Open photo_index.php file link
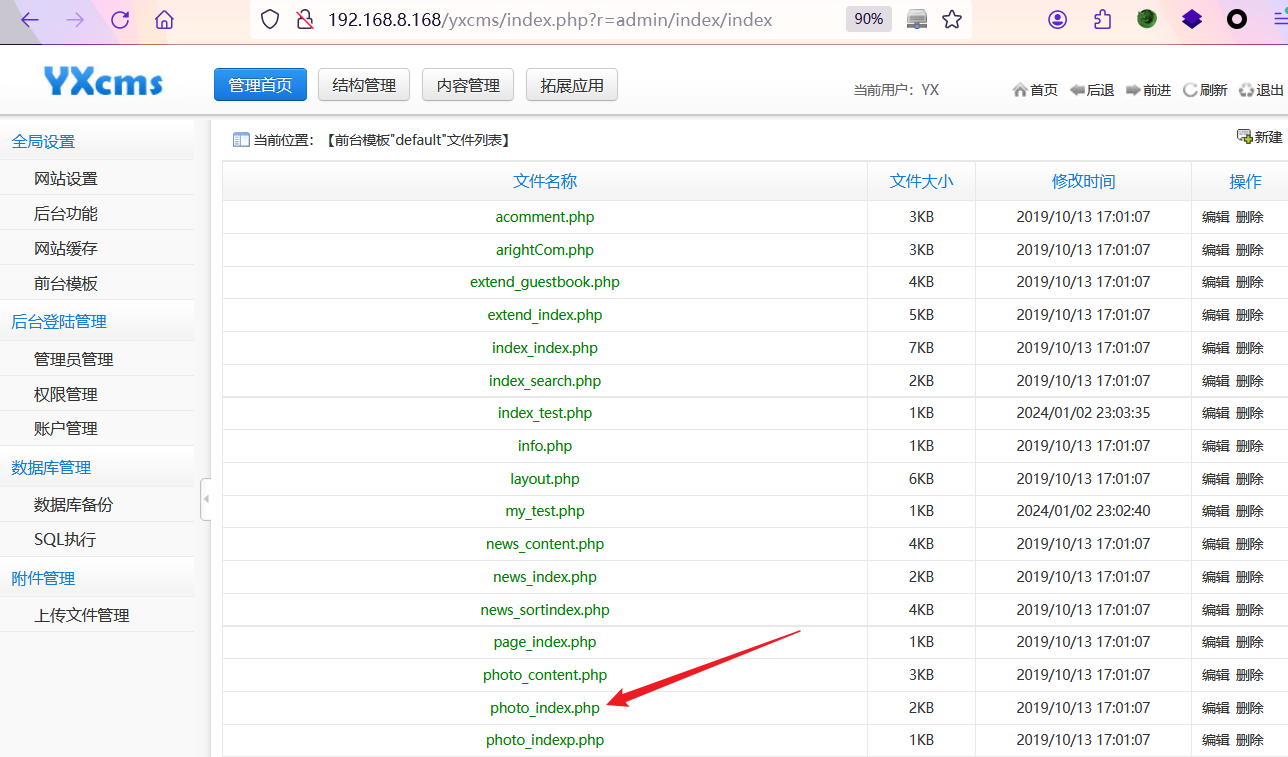1288x757 pixels. pyautogui.click(x=545, y=708)
